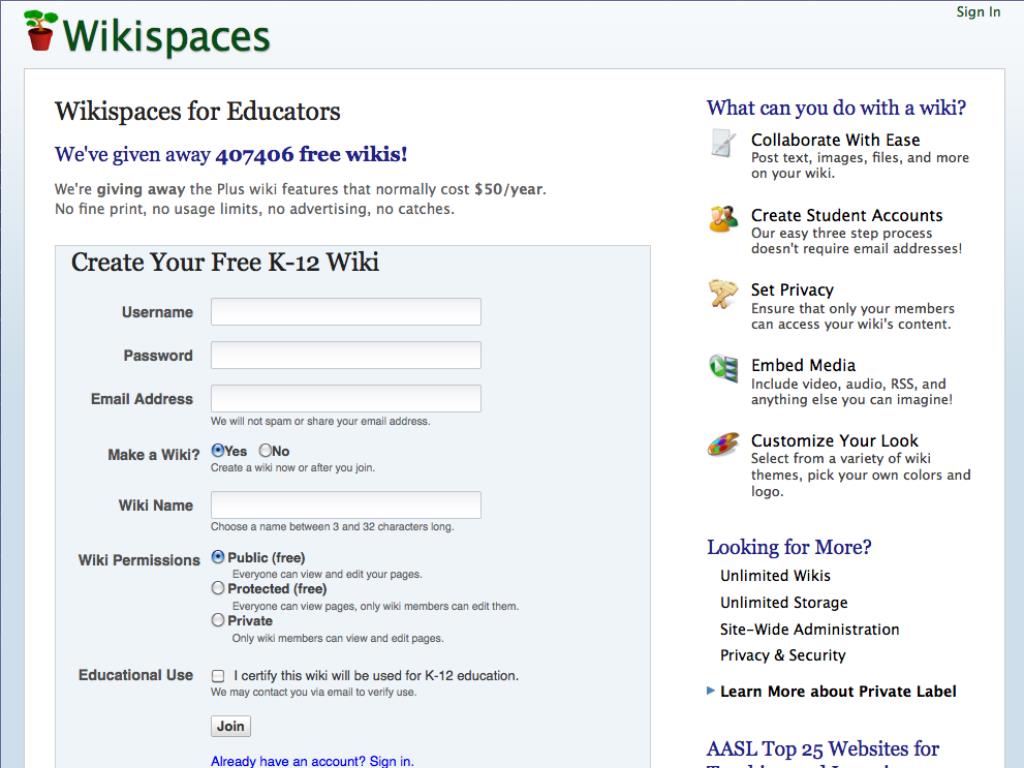
Task: Open the Unlimited Storage link
Action: 784,602
